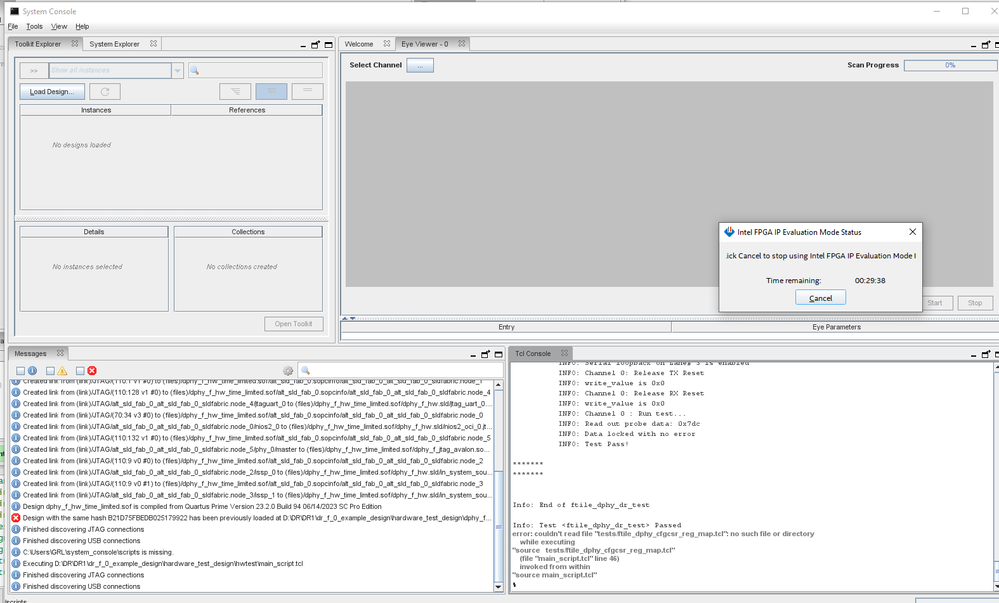999x603 pixels.
Task: Click the tree hierarchy view icon in Toolkit Explorer
Action: point(235,91)
